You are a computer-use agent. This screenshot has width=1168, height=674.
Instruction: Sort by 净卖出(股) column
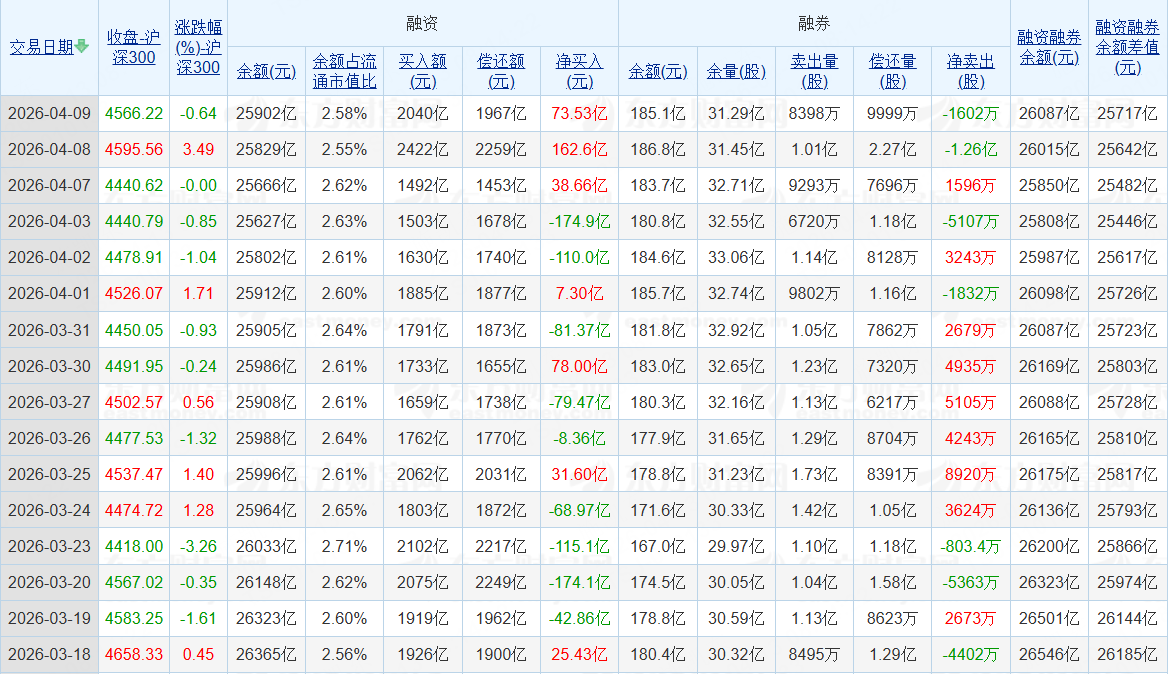point(971,71)
